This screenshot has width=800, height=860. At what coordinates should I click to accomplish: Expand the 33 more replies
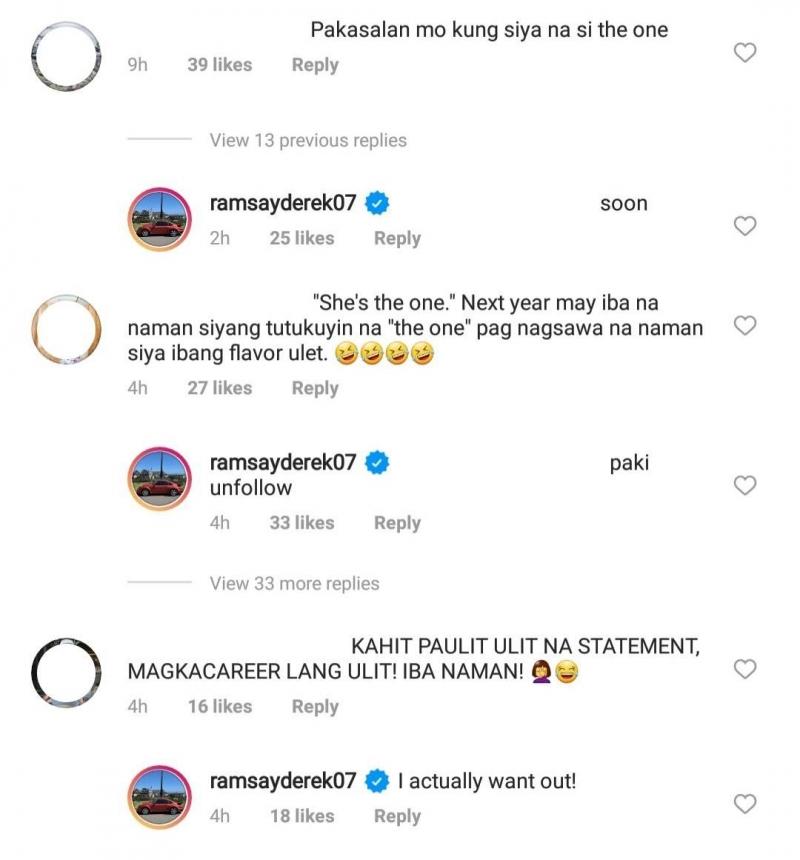click(292, 583)
